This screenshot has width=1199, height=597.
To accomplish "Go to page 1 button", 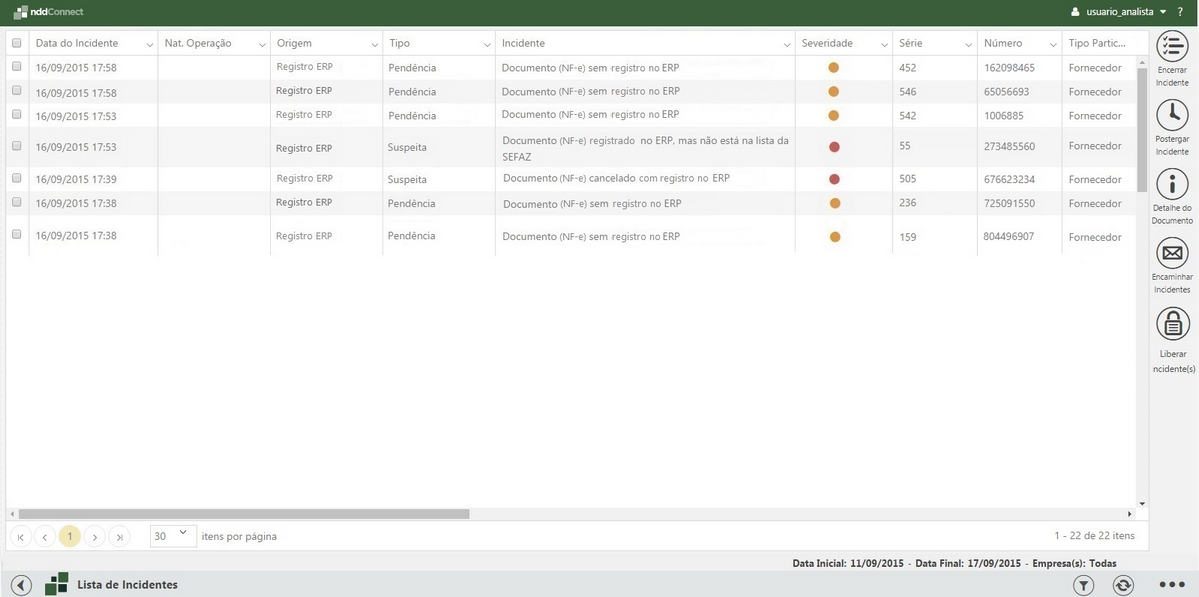I will (69, 537).
